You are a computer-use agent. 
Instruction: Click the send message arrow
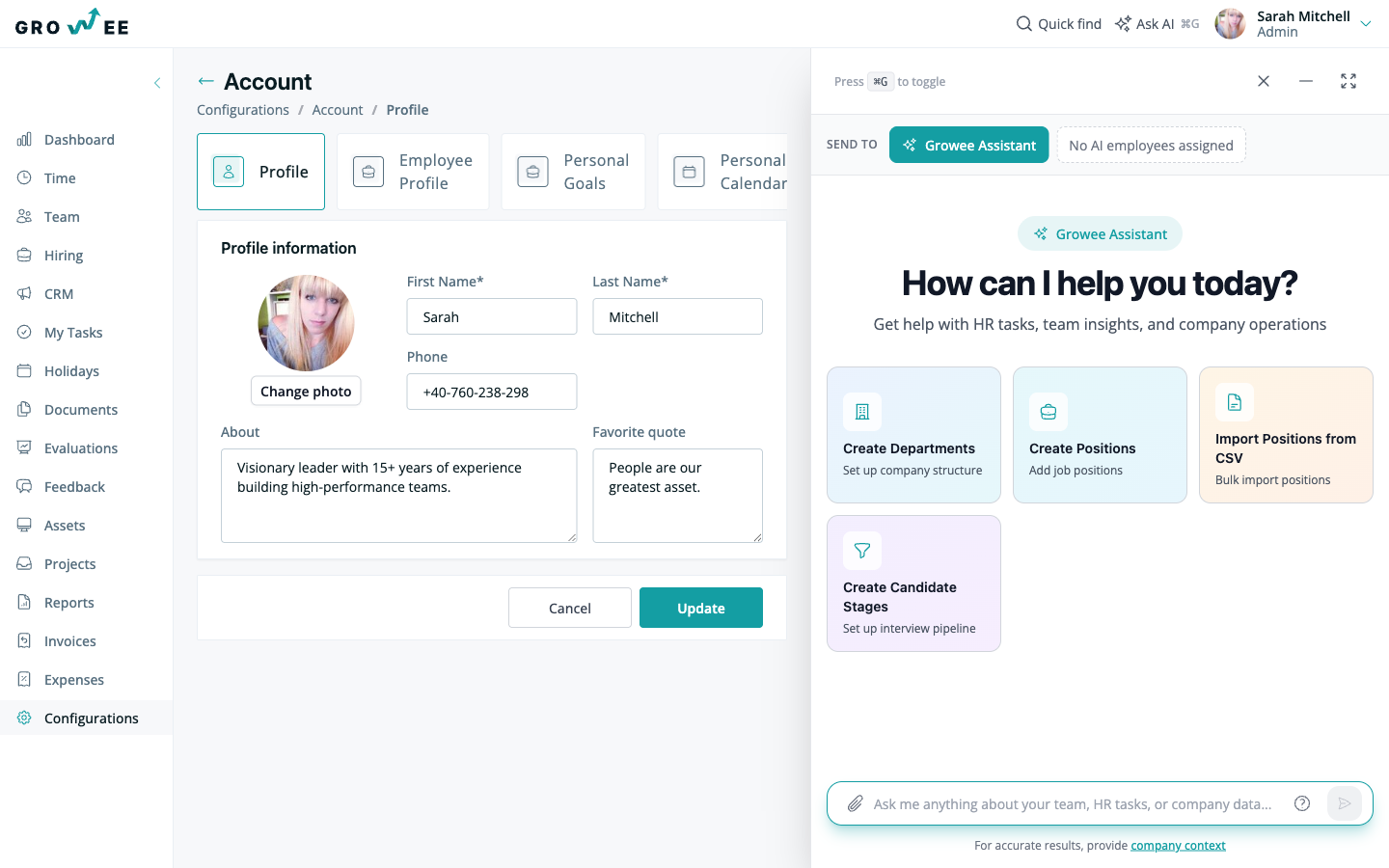point(1345,803)
